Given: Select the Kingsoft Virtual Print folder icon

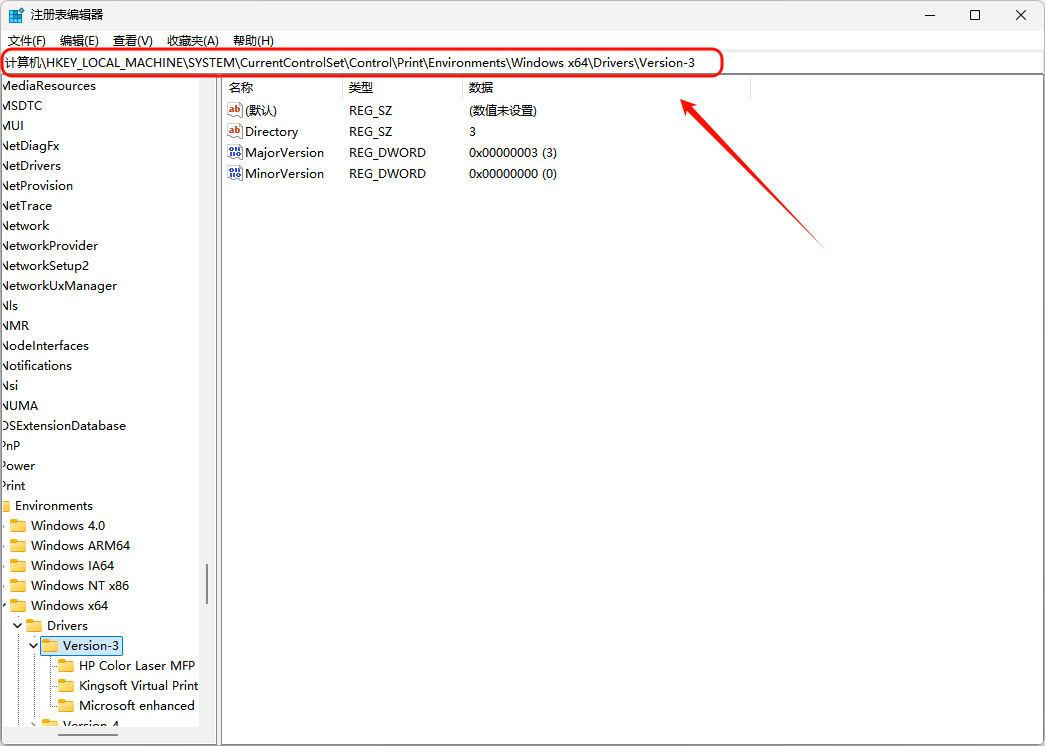Looking at the screenshot, I should point(66,686).
